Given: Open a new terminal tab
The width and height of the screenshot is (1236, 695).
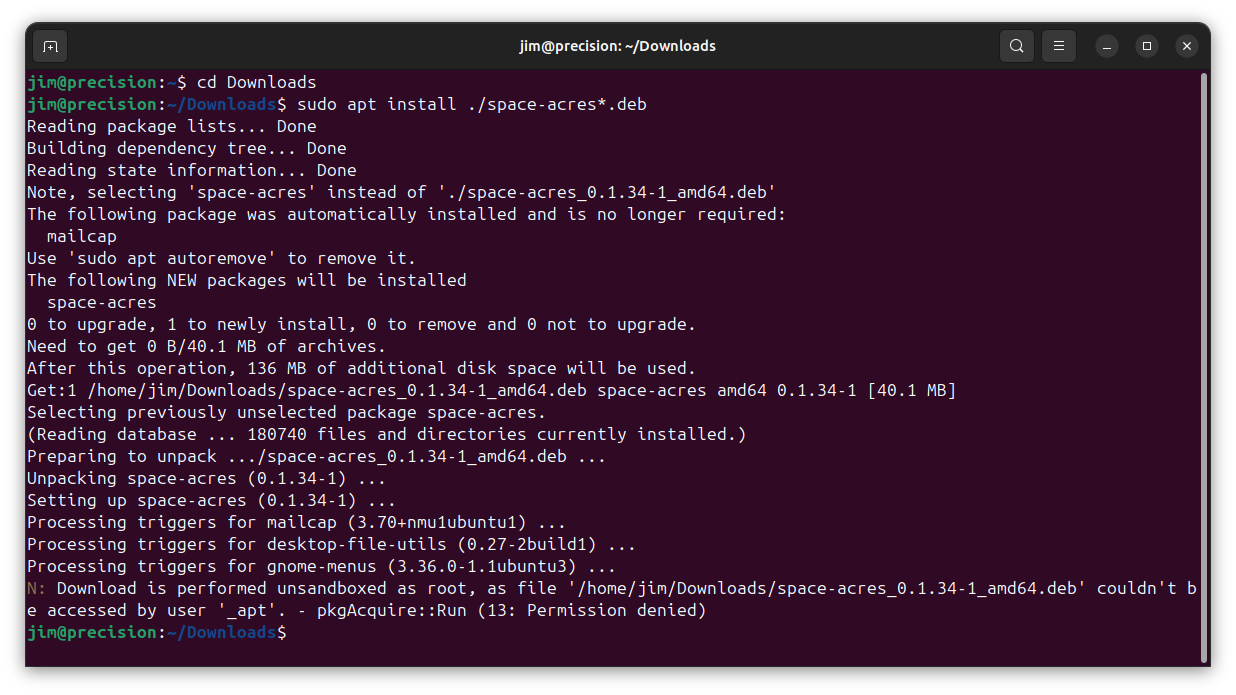Looking at the screenshot, I should [50, 46].
